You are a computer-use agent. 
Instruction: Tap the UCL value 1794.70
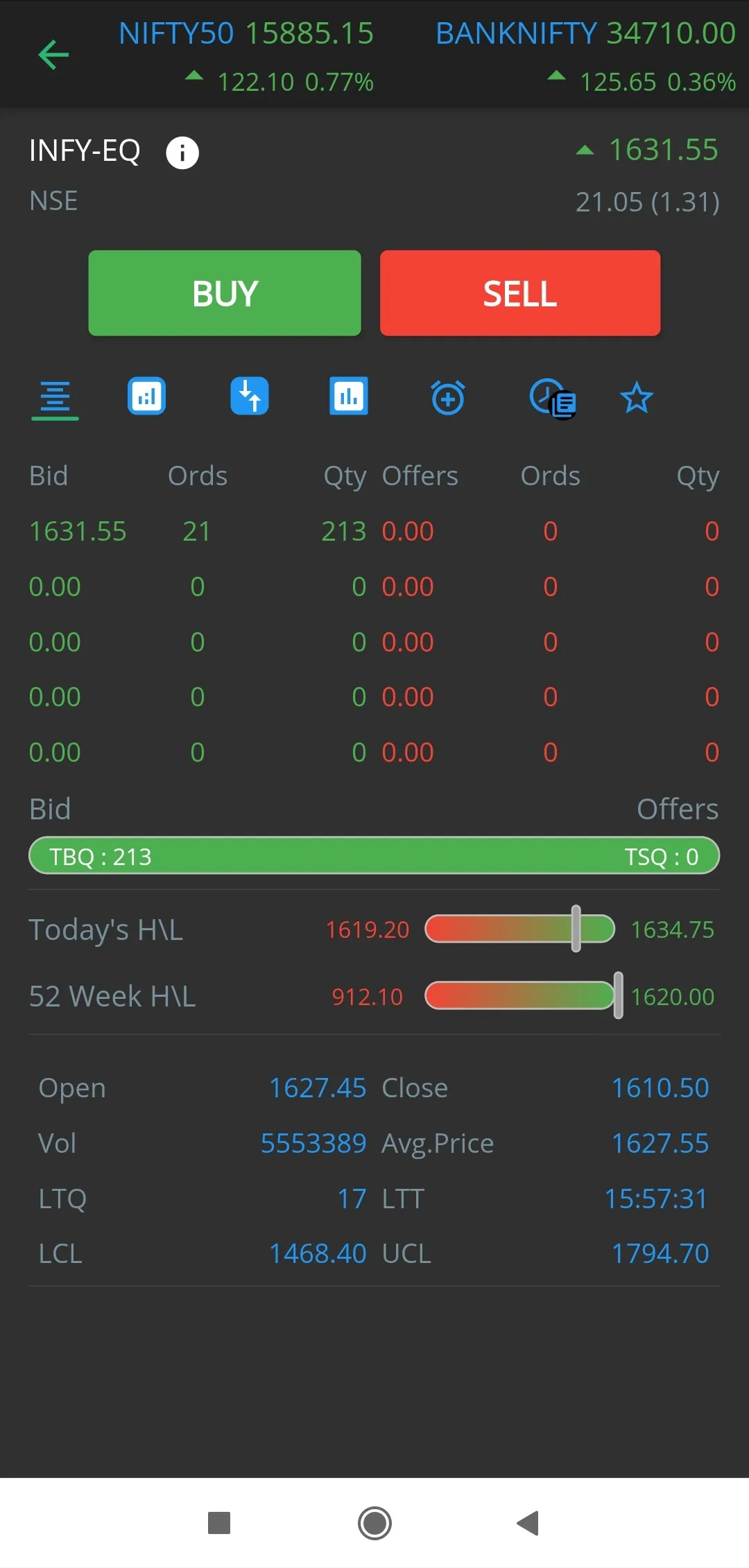[x=660, y=1254]
